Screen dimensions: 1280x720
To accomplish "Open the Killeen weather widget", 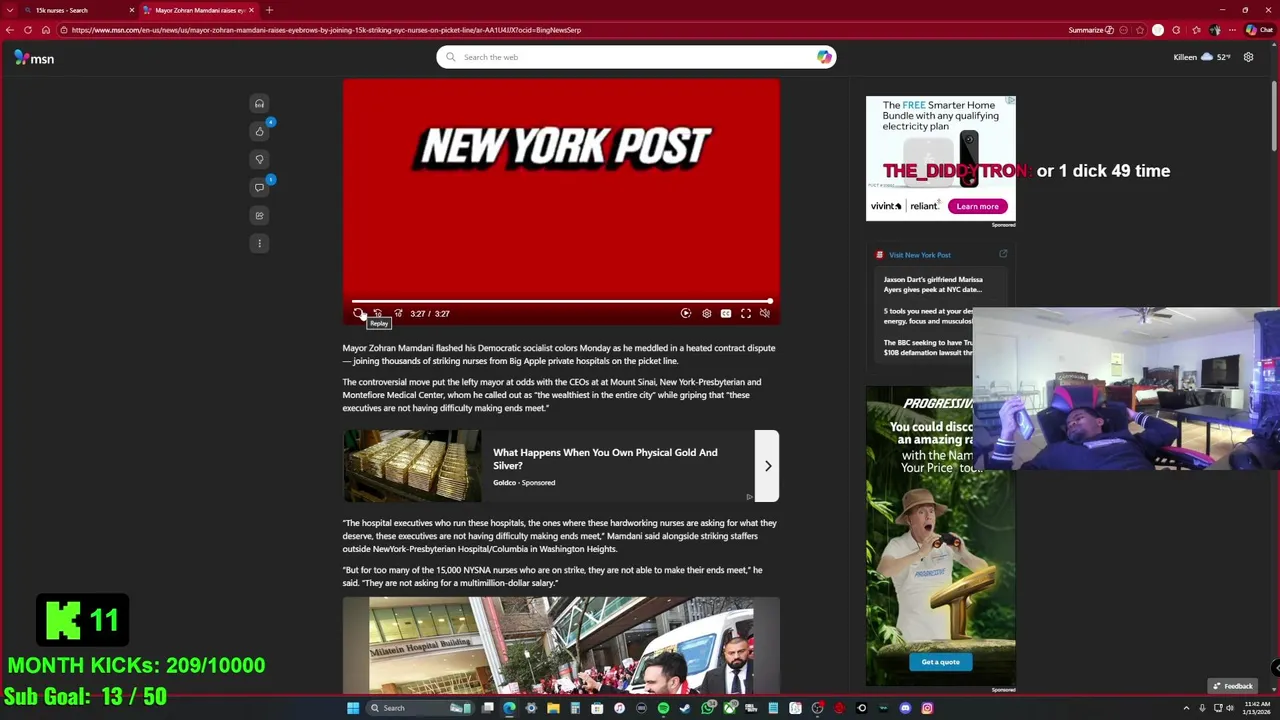I will pos(1201,57).
